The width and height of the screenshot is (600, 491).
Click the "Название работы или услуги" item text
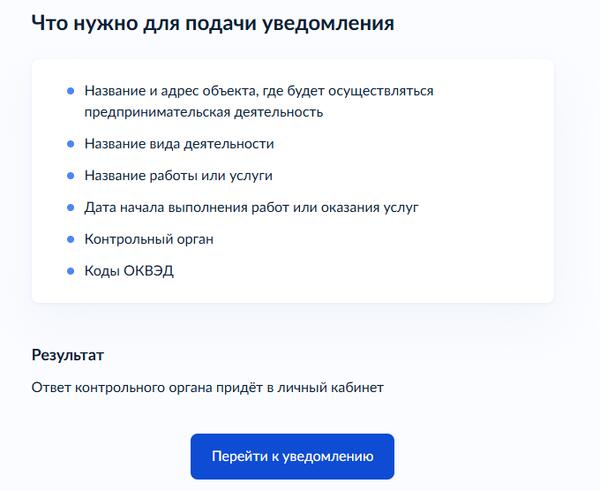pos(178,176)
